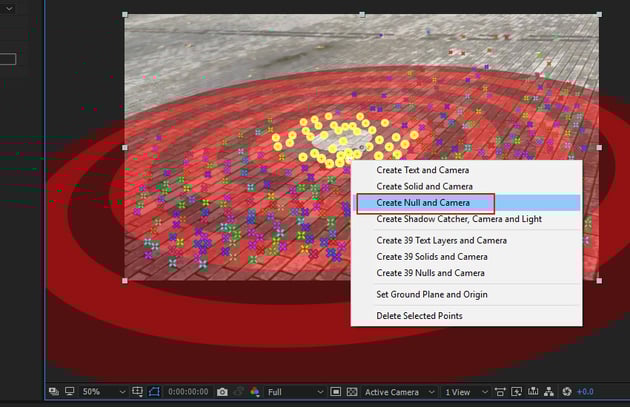Open the Full resolution dropdown

coord(295,392)
